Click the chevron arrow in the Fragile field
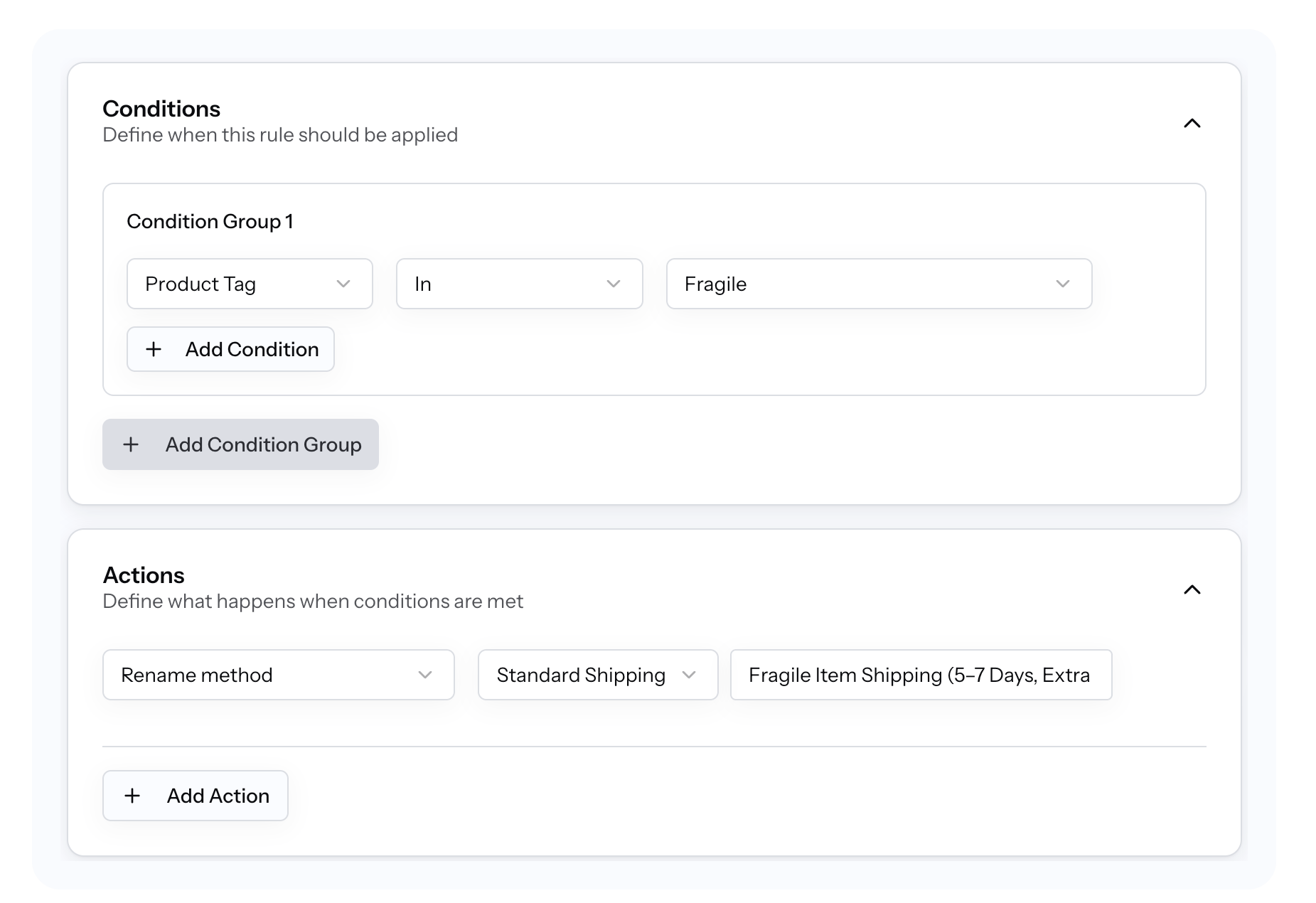Screen dimensions: 1316x903 (1063, 284)
